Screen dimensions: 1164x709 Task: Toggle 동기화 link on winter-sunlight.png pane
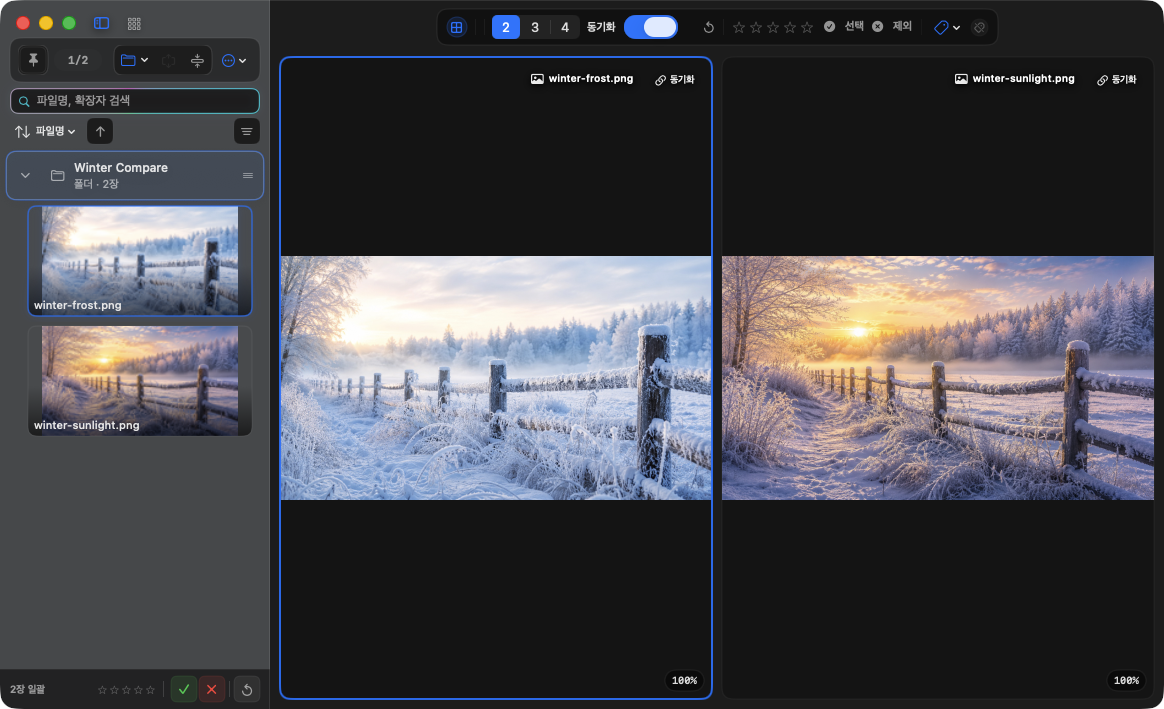click(x=1116, y=79)
